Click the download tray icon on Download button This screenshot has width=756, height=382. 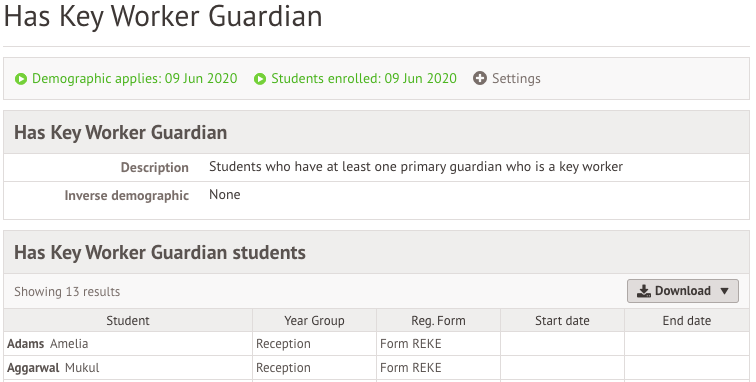[644, 291]
